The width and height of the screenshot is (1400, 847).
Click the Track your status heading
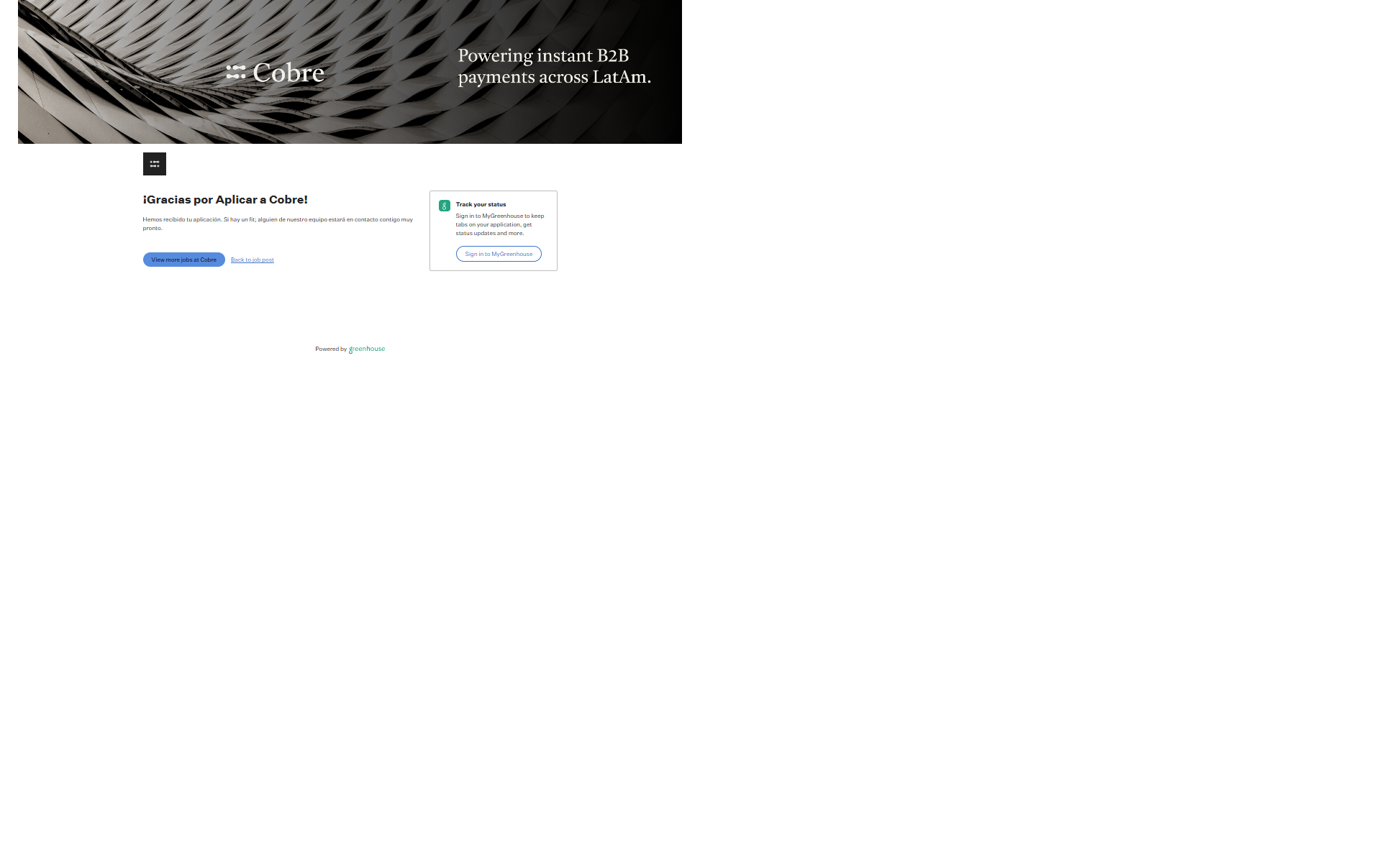click(481, 204)
